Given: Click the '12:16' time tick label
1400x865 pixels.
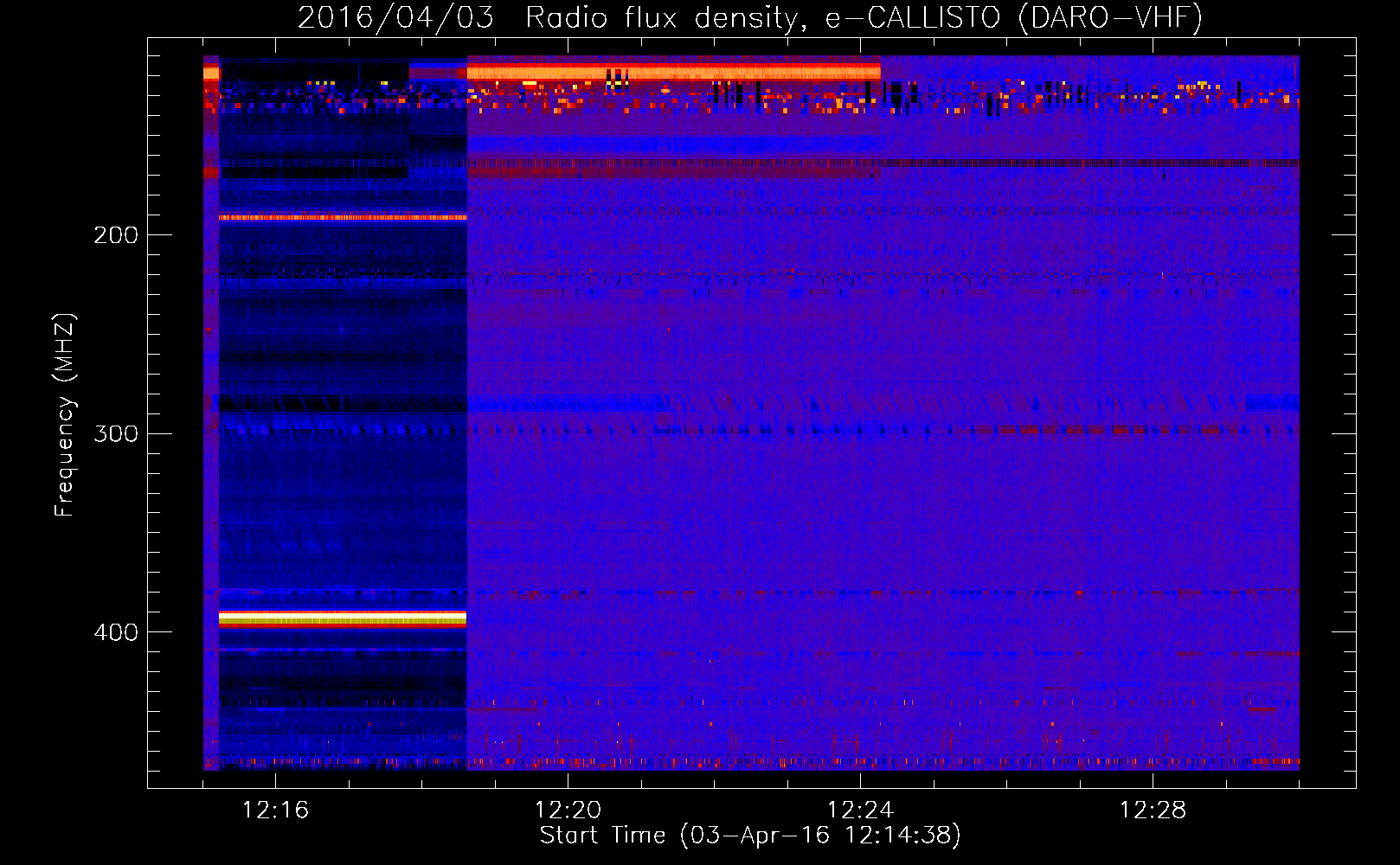Looking at the screenshot, I should tap(275, 810).
